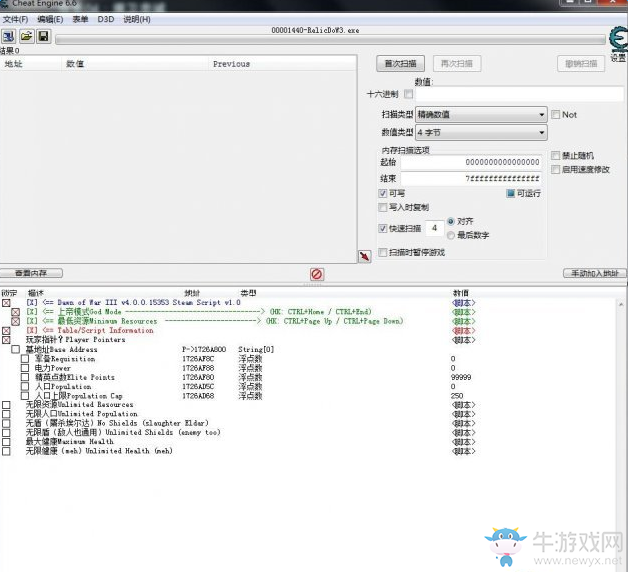
Task: Open the process list icon
Action: coord(8,36)
